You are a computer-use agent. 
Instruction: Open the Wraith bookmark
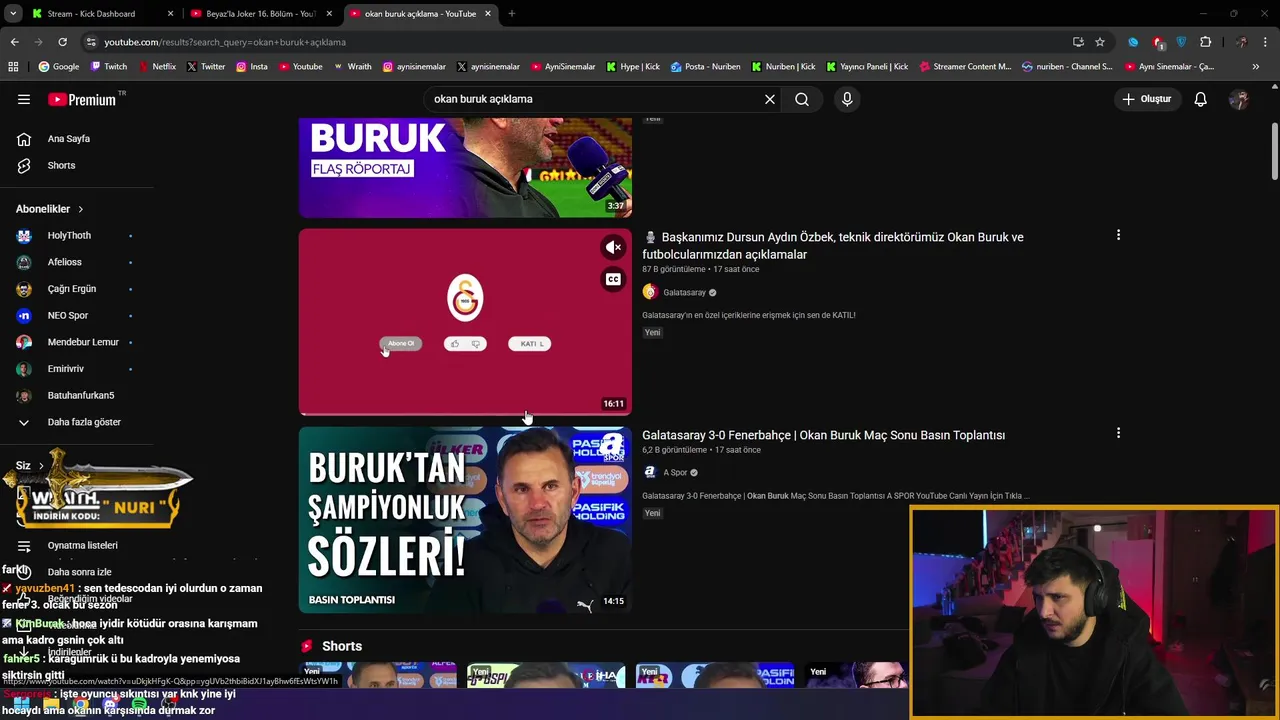coord(353,67)
